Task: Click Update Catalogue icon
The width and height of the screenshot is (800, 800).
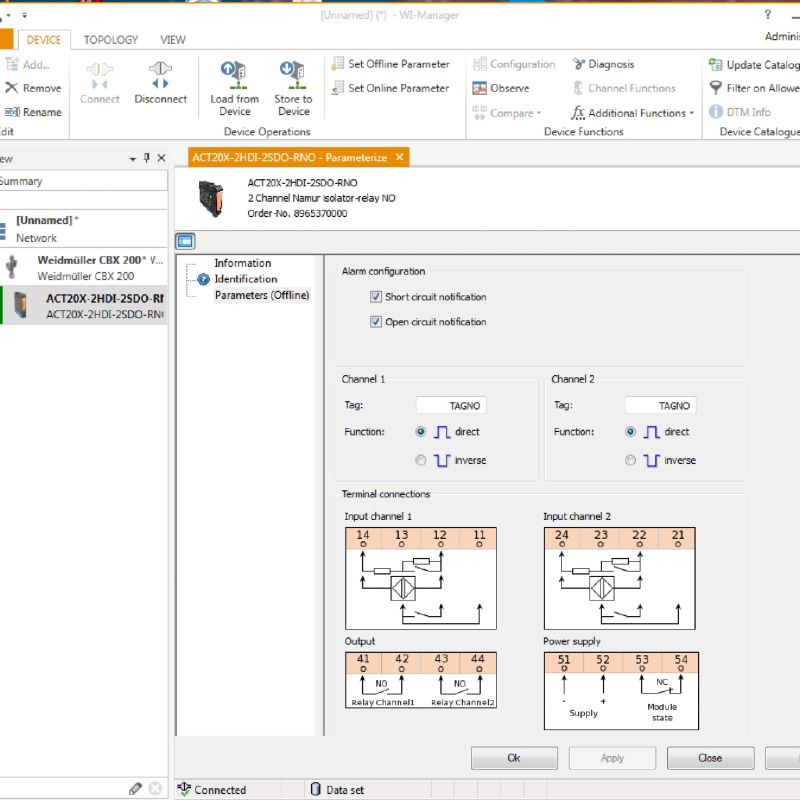Action: (715, 64)
